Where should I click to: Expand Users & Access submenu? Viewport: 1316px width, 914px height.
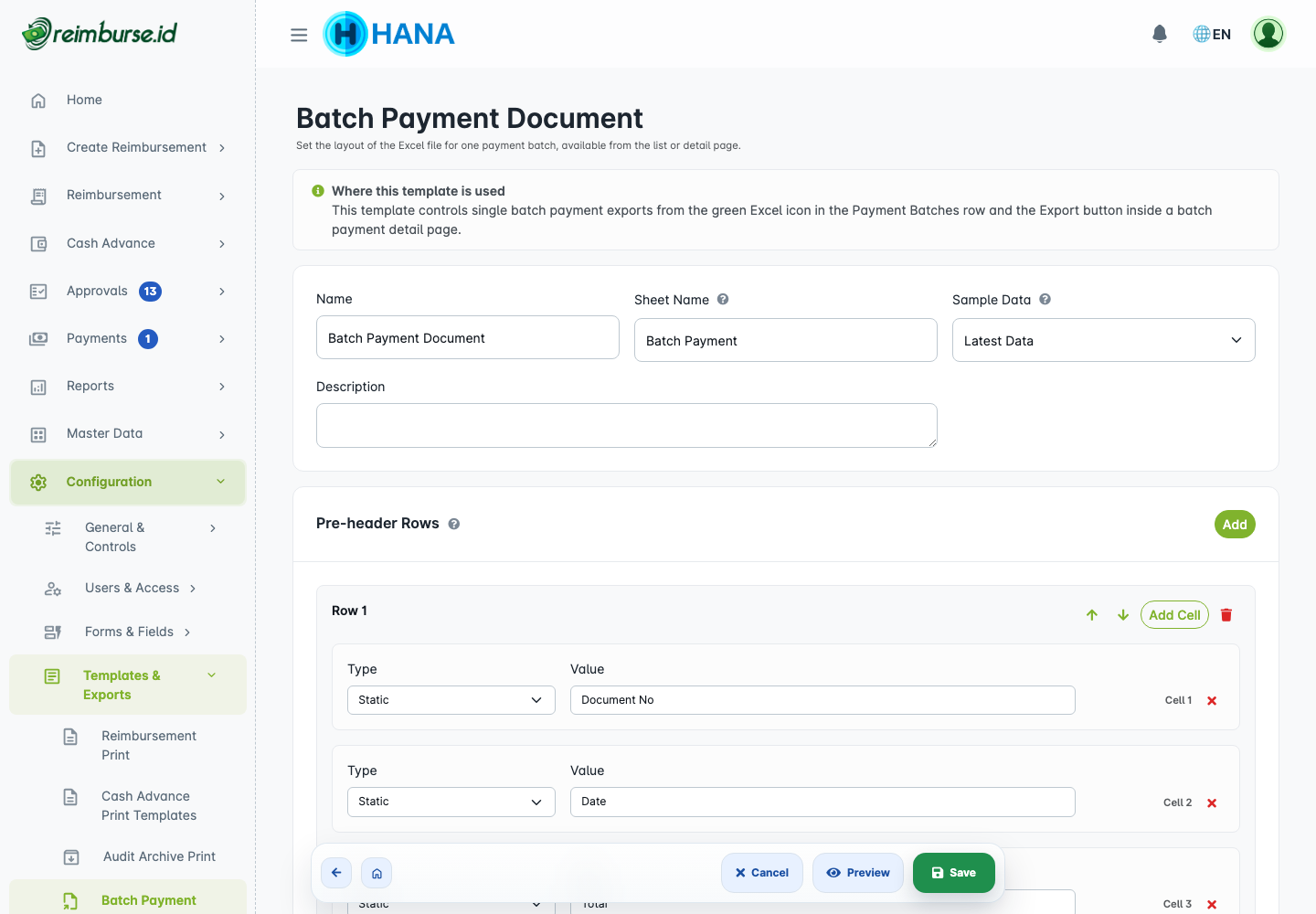coord(121,588)
